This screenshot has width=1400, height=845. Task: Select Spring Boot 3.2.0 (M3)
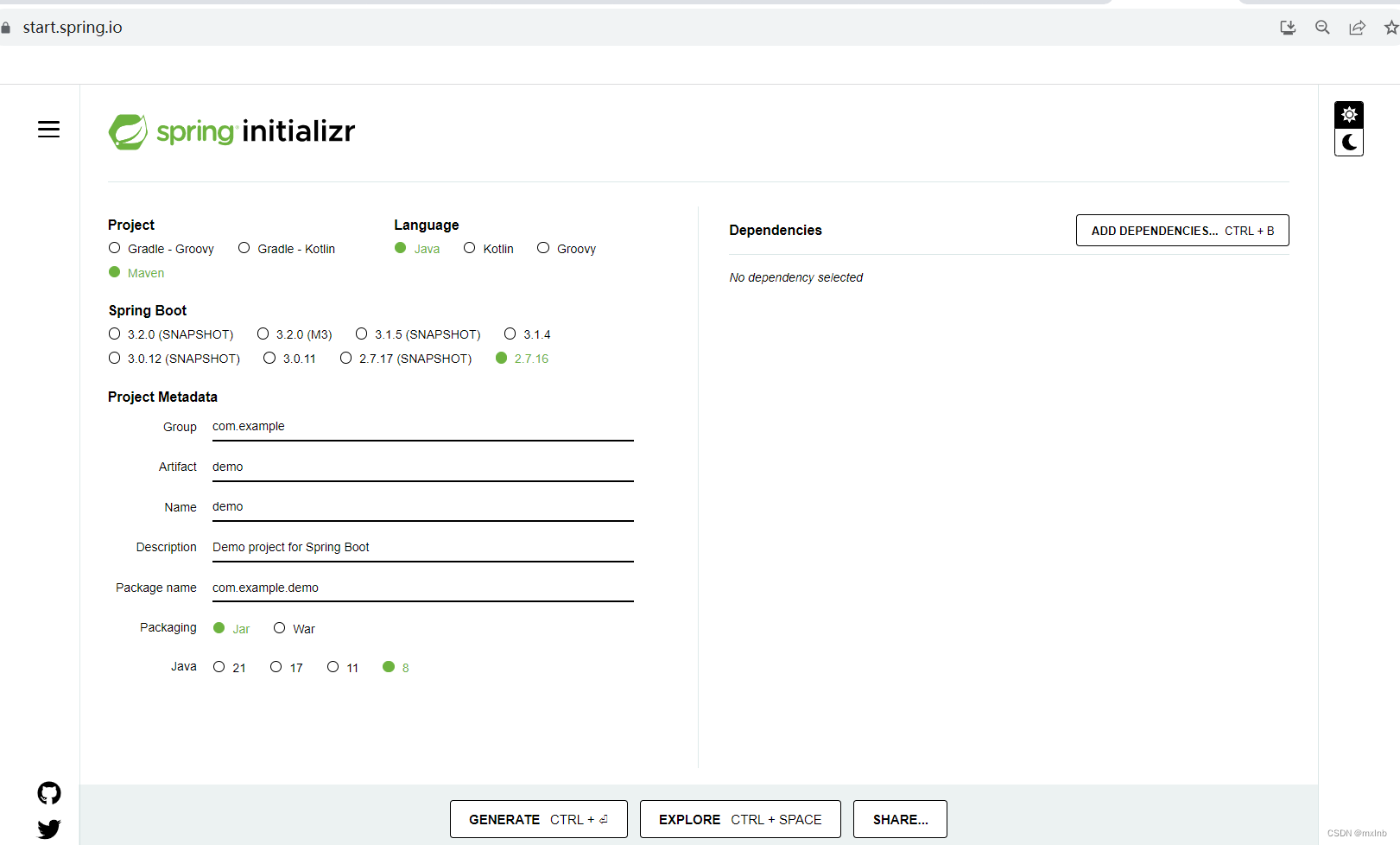click(x=295, y=334)
